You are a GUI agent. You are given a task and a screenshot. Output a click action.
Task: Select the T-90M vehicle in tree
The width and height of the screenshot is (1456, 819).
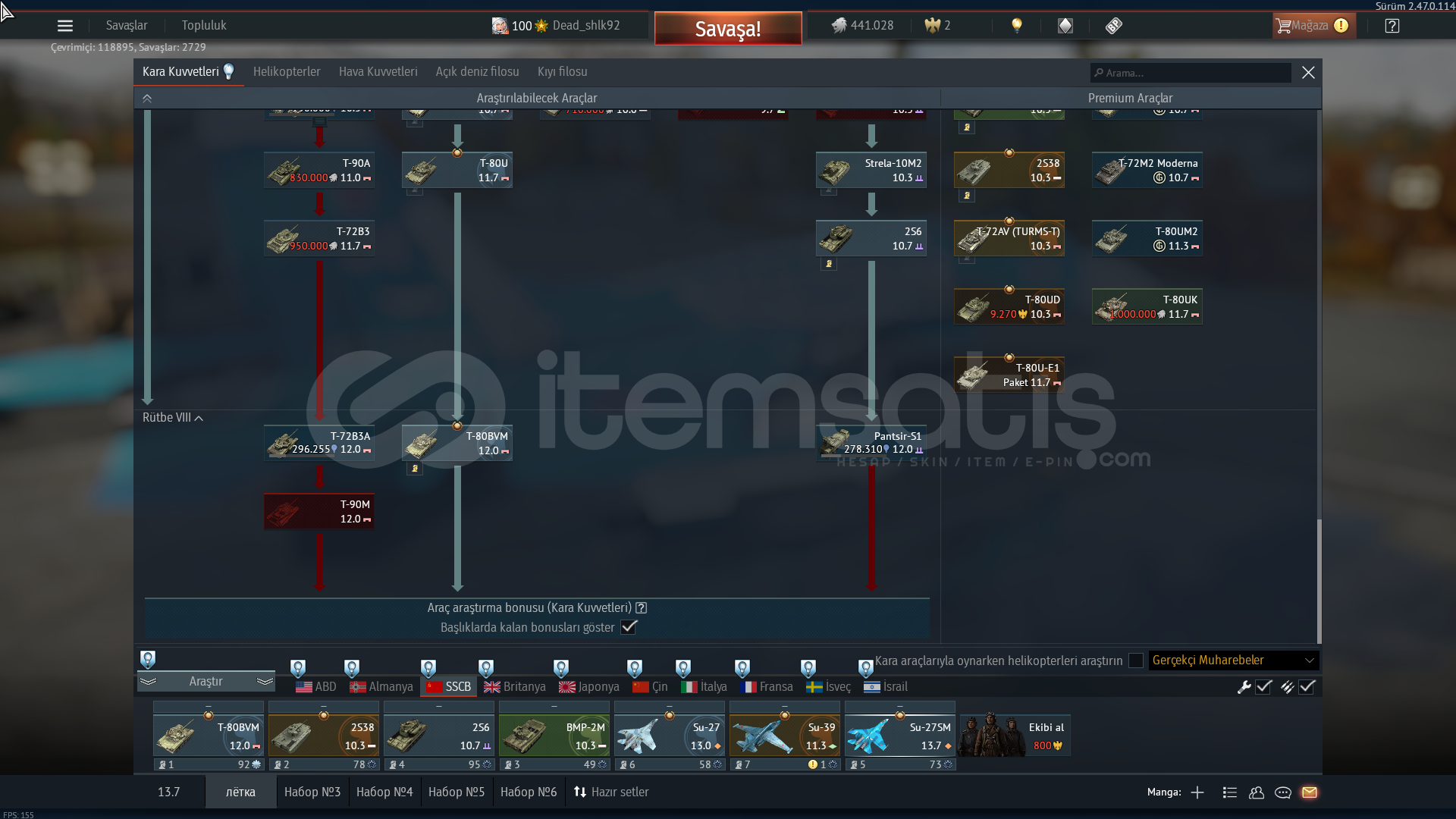pyautogui.click(x=319, y=512)
